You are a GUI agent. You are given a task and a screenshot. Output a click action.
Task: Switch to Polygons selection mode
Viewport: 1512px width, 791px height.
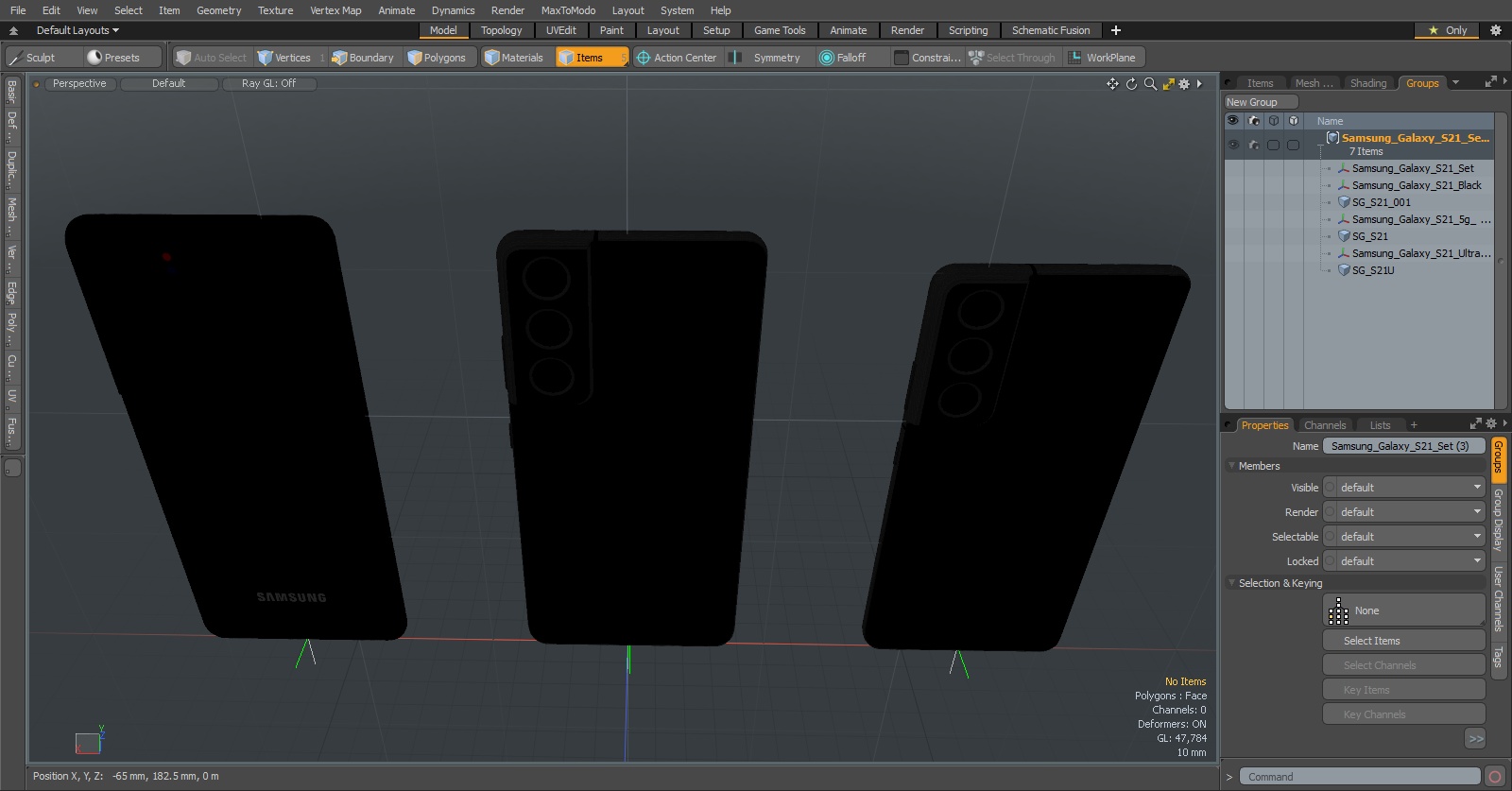437,58
